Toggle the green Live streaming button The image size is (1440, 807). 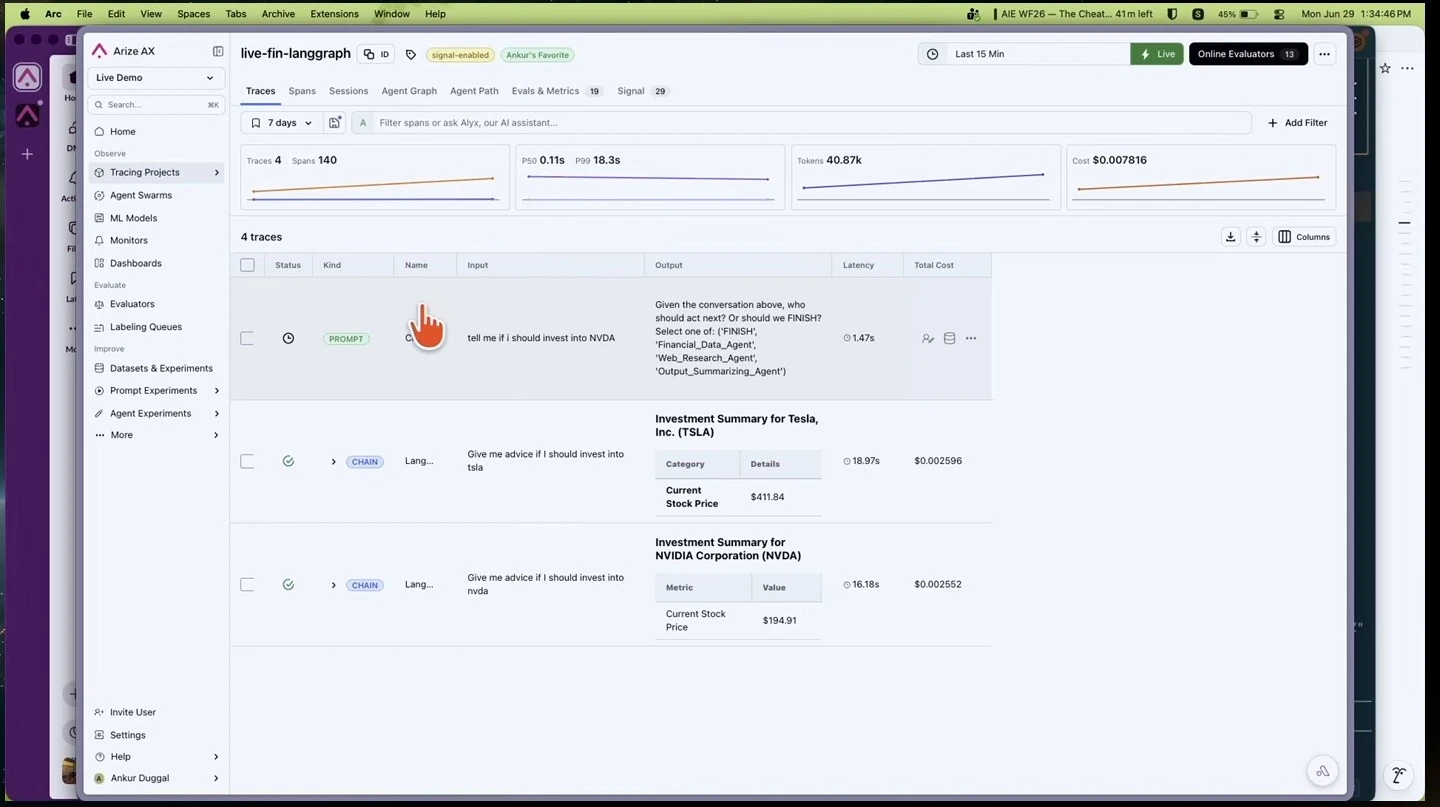pos(1157,54)
